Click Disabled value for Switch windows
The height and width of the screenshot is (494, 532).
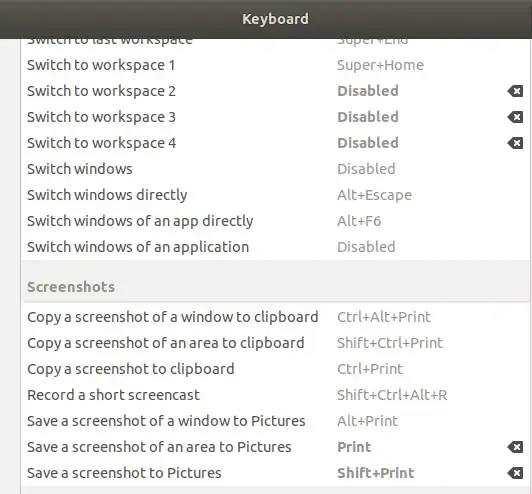(x=366, y=169)
